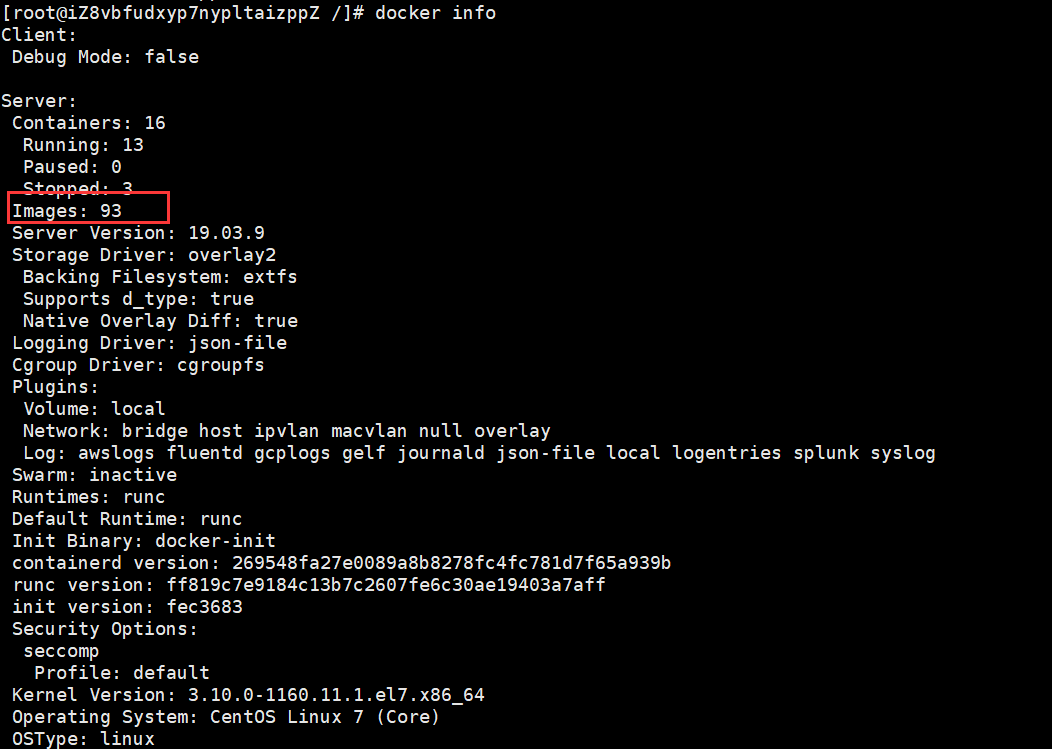
Task: Click the 'Server Version: 19.03.9' line
Action: tap(138, 233)
